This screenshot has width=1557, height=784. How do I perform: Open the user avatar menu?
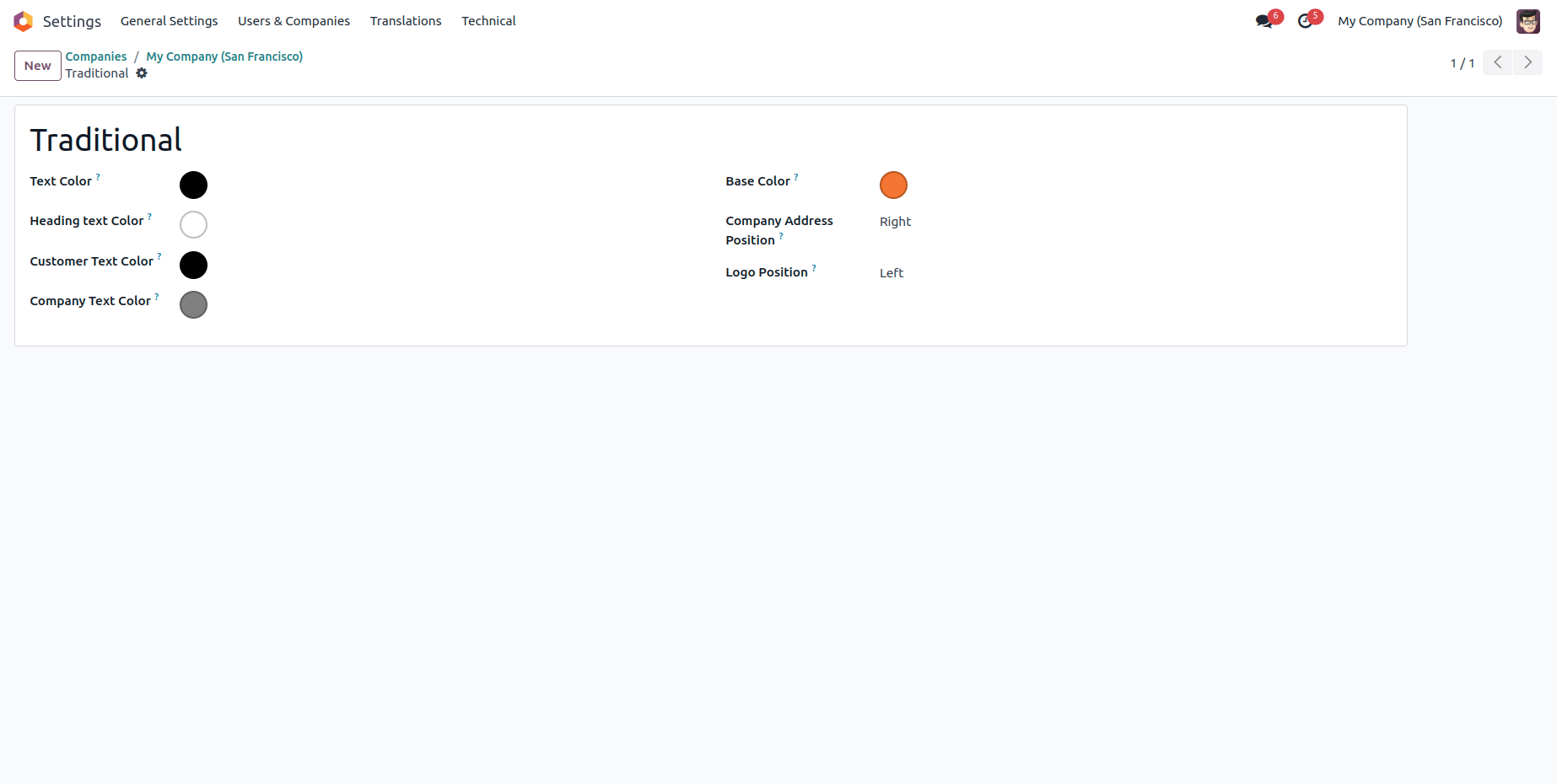point(1528,21)
